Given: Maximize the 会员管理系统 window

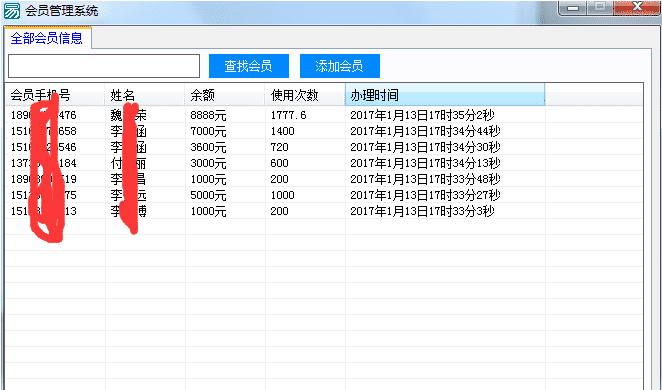Looking at the screenshot, I should point(600,8).
